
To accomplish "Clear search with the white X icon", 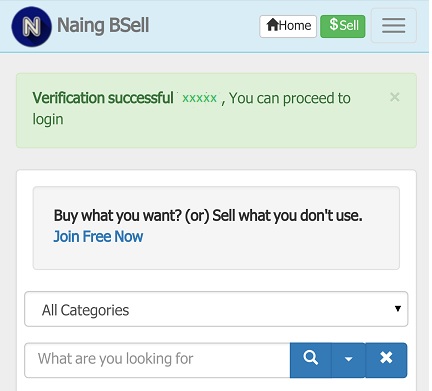I will click(386, 360).
